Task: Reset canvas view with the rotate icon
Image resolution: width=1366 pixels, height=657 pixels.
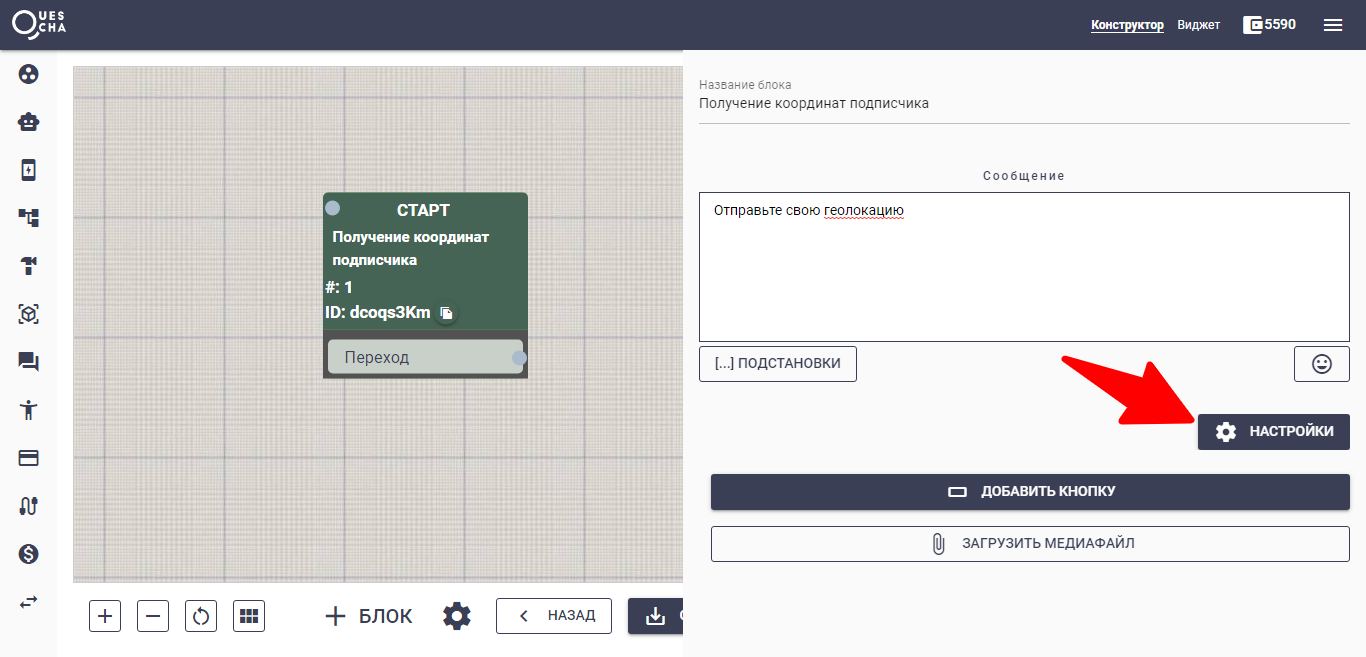Action: (x=201, y=616)
